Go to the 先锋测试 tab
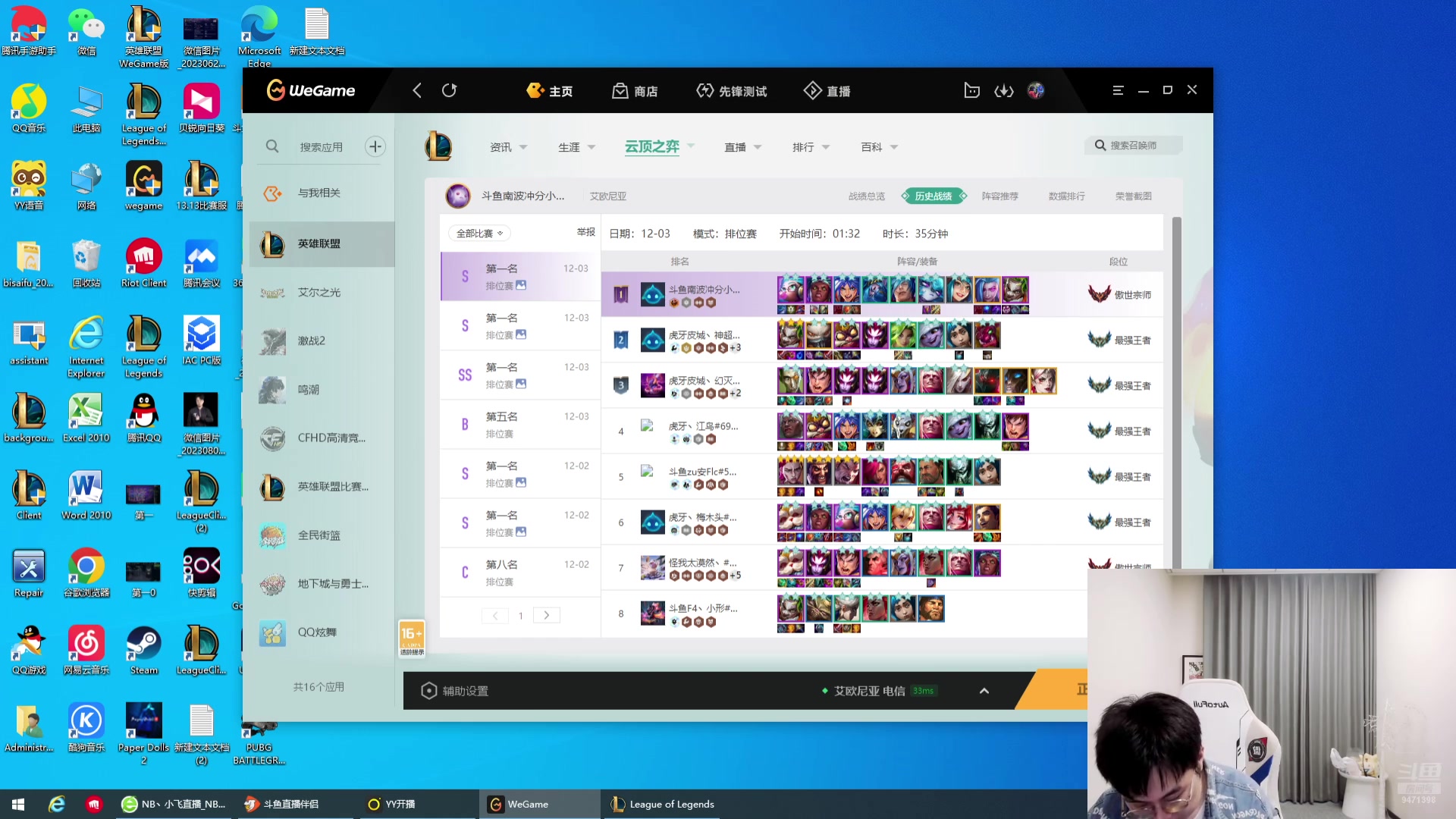Screen dimensions: 1456x819 pos(732,91)
